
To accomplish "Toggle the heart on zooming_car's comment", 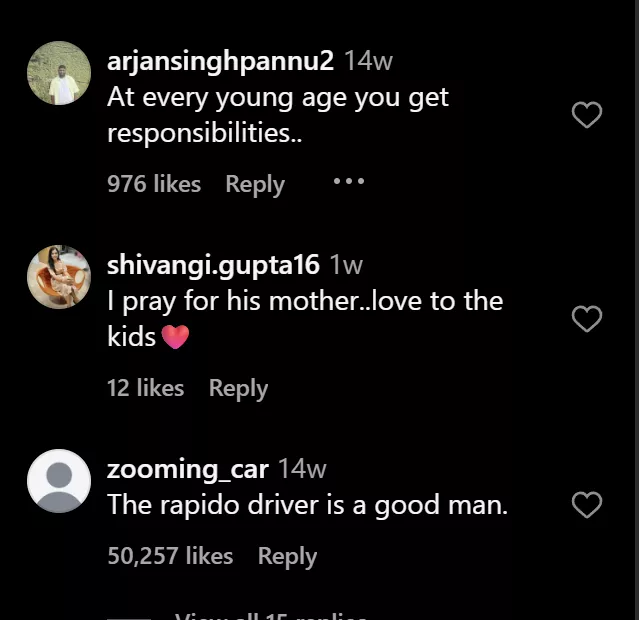I will (586, 505).
